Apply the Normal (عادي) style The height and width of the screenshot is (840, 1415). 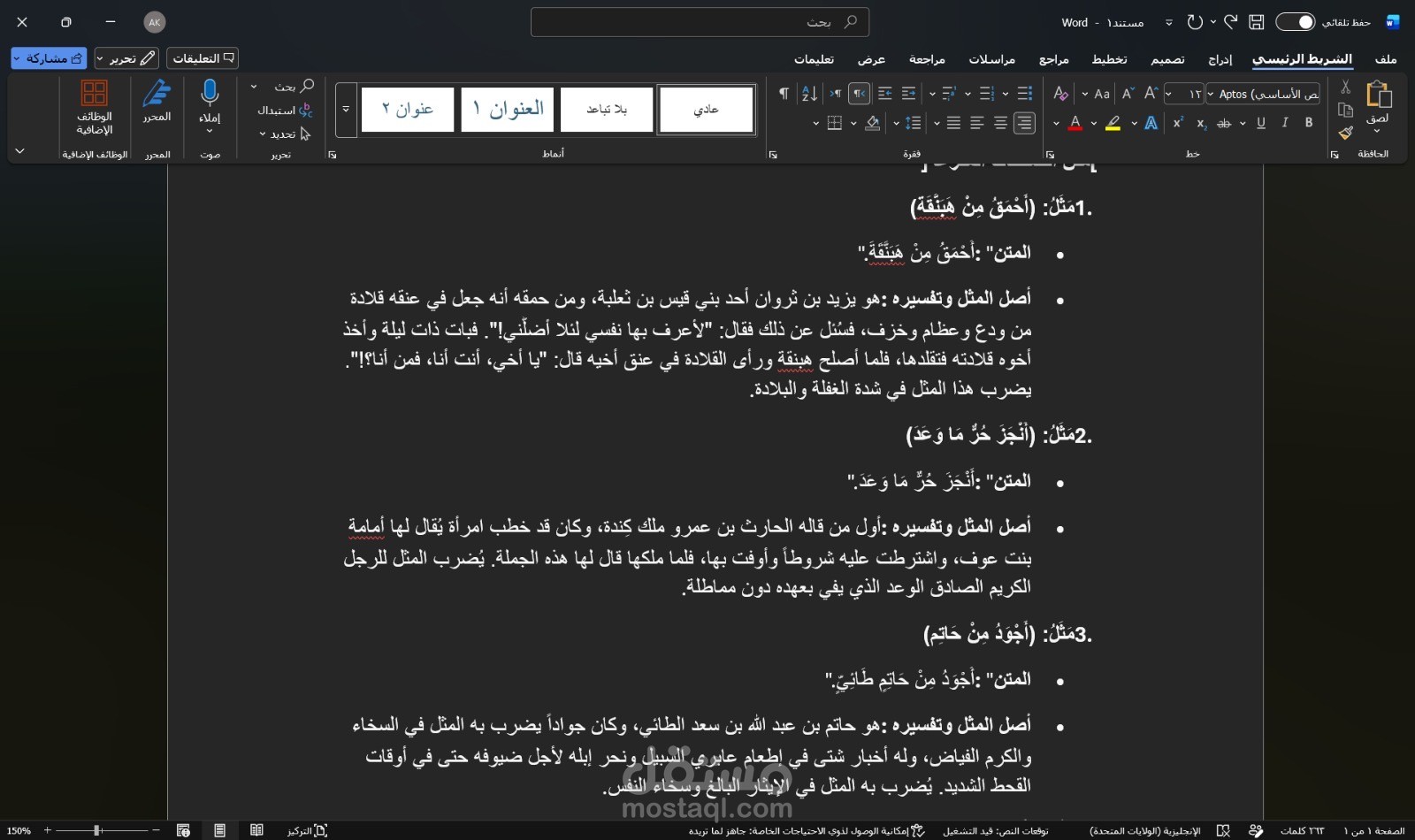706,110
